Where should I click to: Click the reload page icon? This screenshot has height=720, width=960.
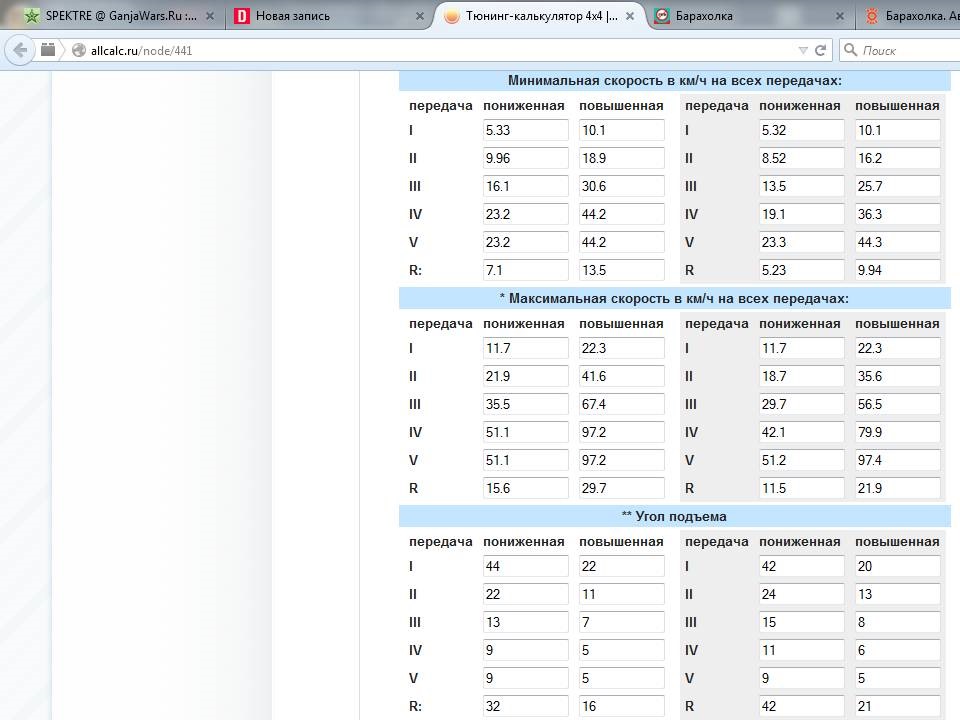tap(820, 50)
